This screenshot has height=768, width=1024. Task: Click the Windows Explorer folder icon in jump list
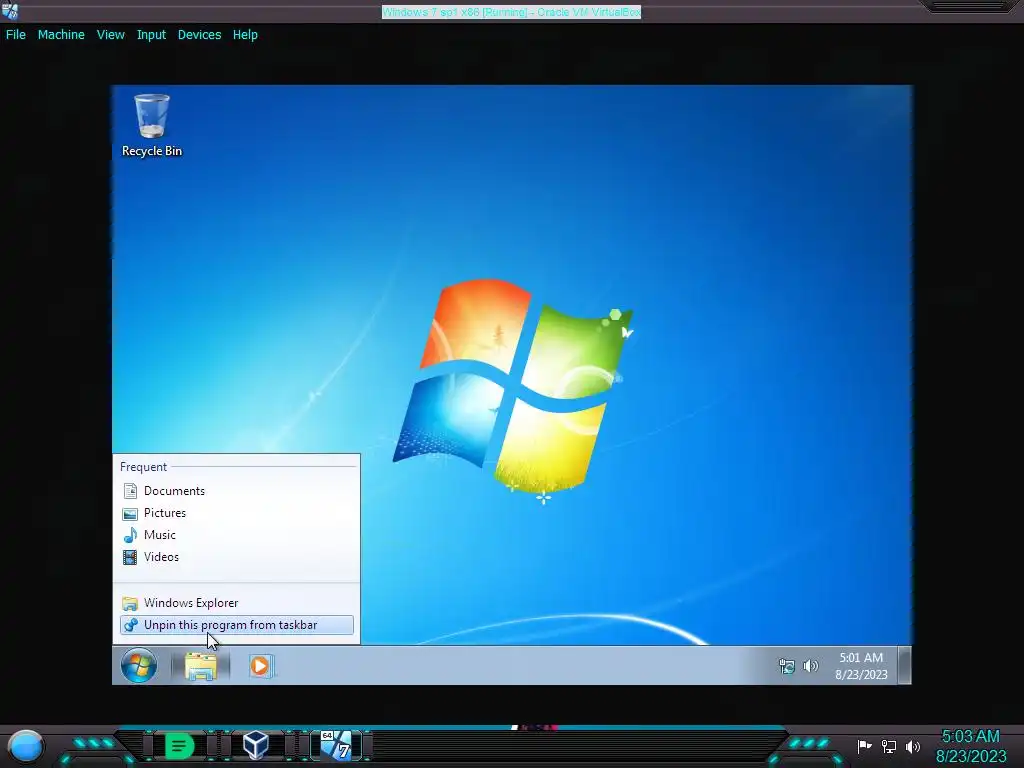(131, 603)
